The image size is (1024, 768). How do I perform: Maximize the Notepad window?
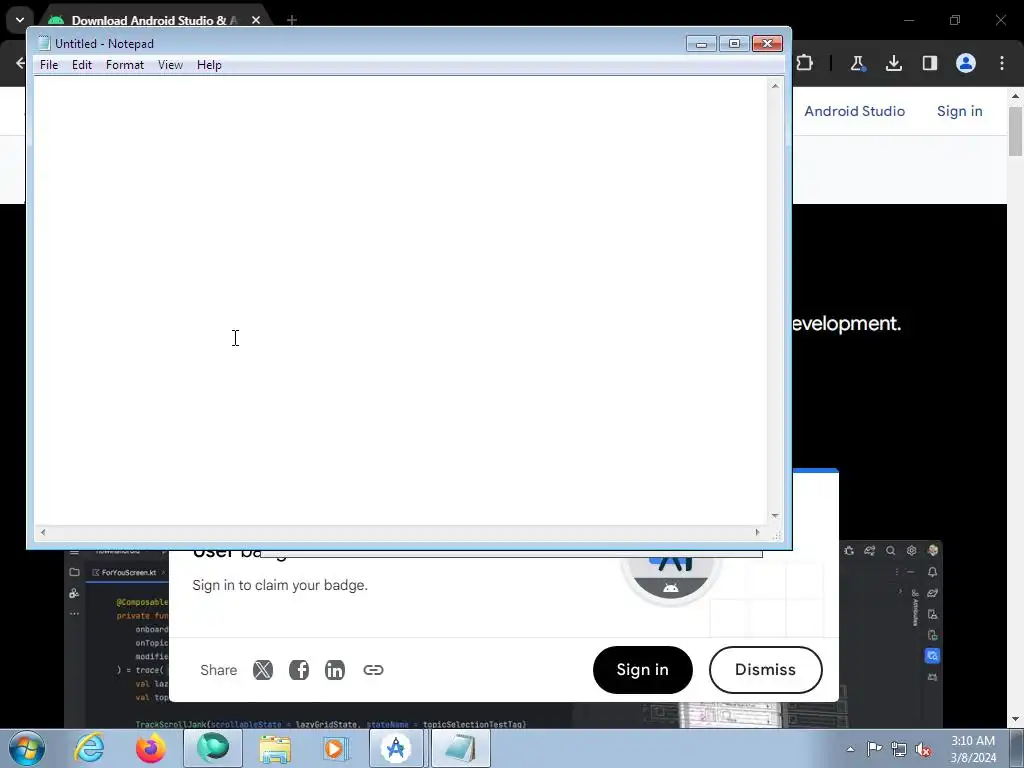(x=734, y=44)
